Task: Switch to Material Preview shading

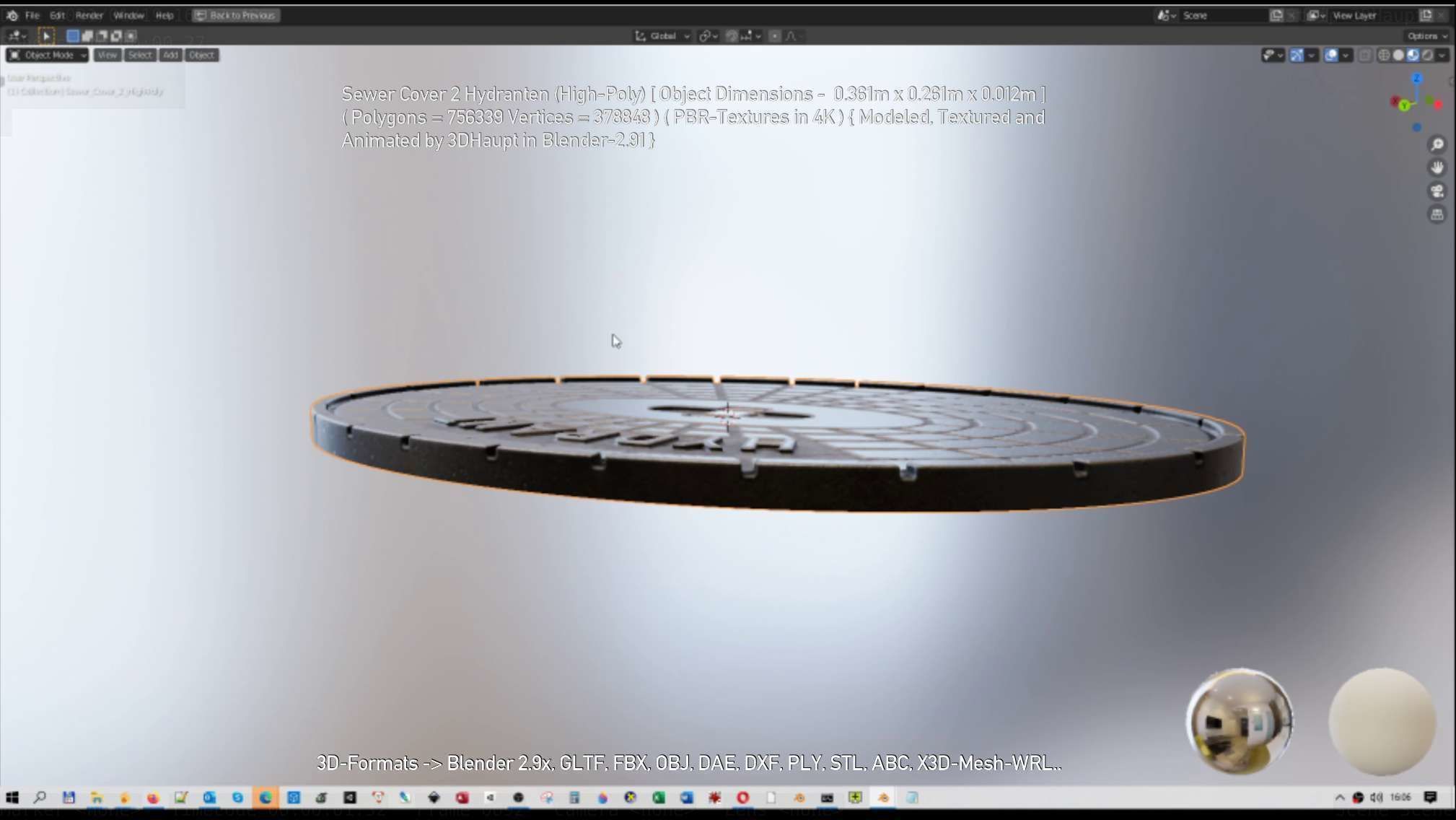Action: (x=1413, y=55)
